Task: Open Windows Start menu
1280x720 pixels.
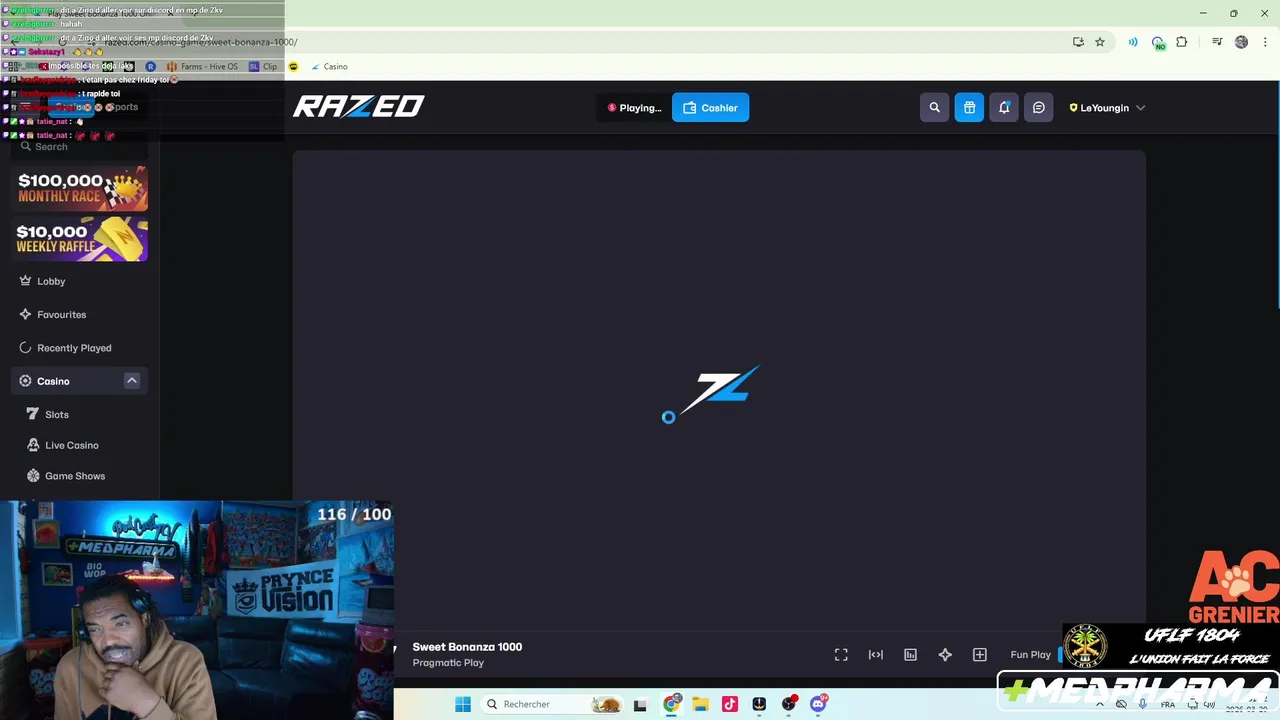Action: (462, 704)
